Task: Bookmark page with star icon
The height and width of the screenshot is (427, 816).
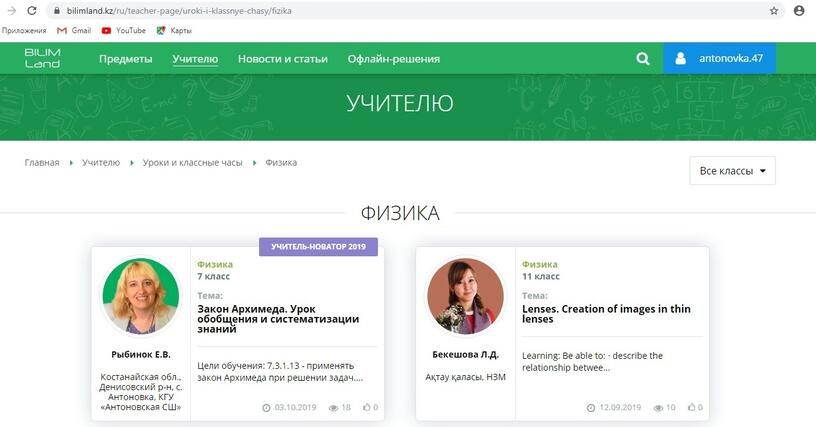Action: 774,11
